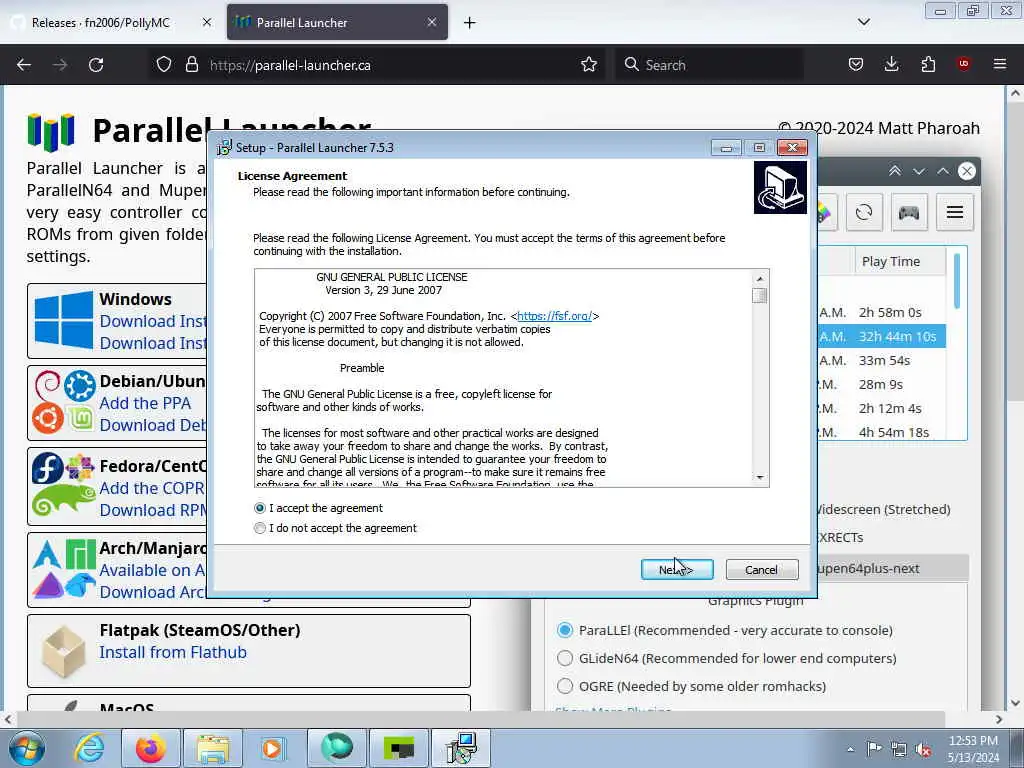
Task: Click the double-chevron up icon in launcher title
Action: [x=895, y=171]
